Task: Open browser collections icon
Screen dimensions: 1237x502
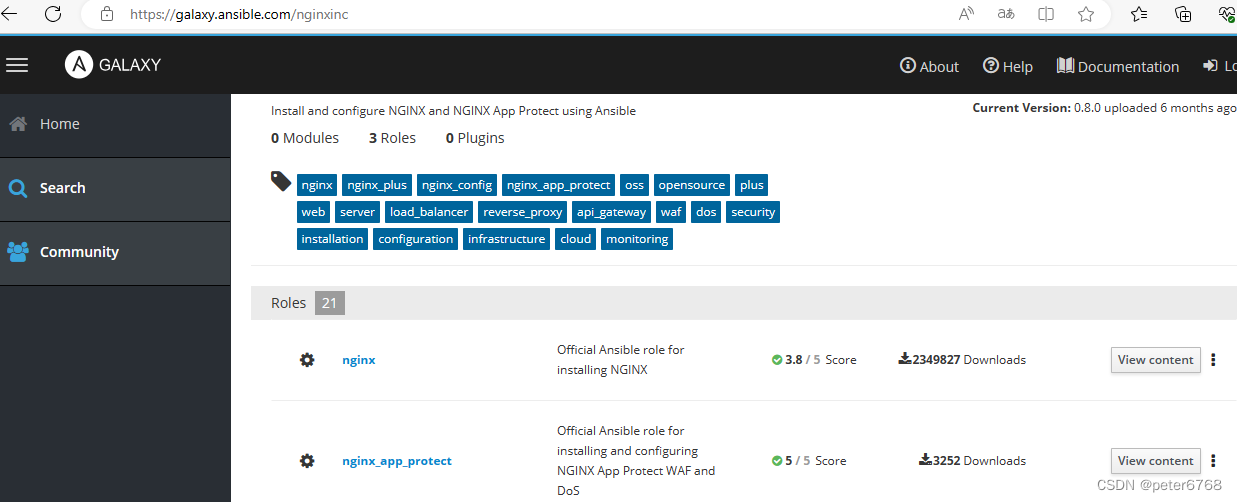Action: [1183, 14]
